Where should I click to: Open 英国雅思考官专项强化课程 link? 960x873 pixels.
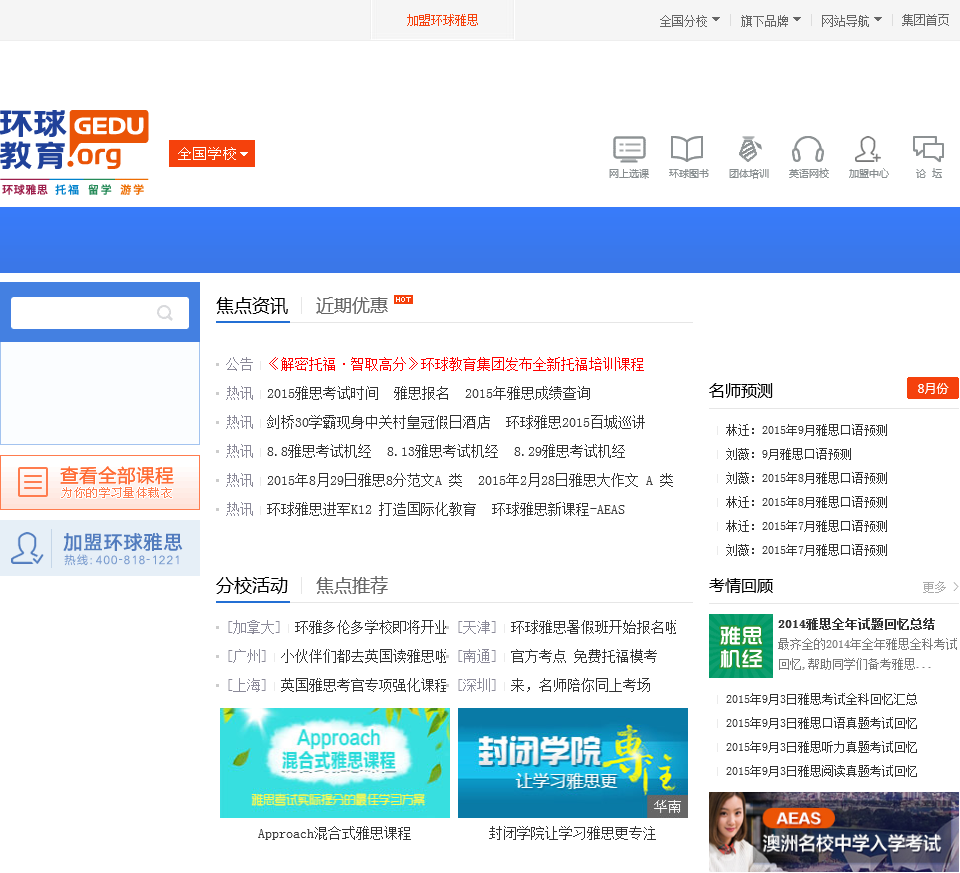(x=364, y=685)
